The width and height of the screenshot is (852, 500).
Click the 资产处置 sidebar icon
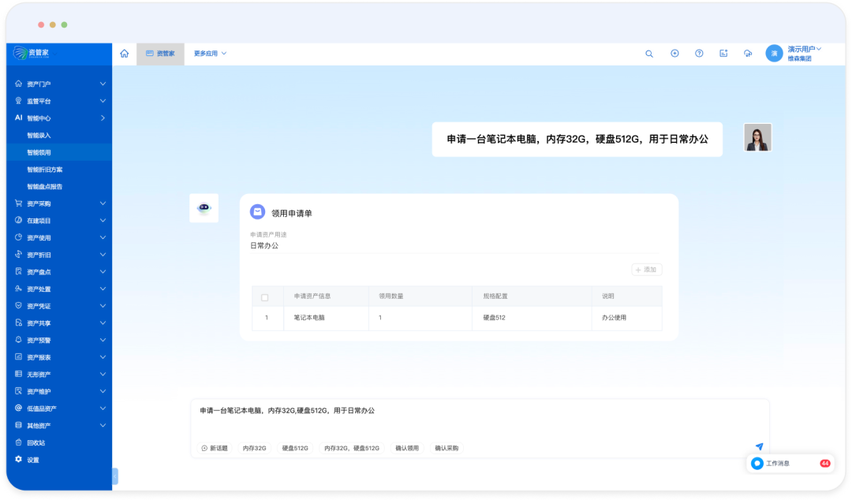(x=18, y=289)
